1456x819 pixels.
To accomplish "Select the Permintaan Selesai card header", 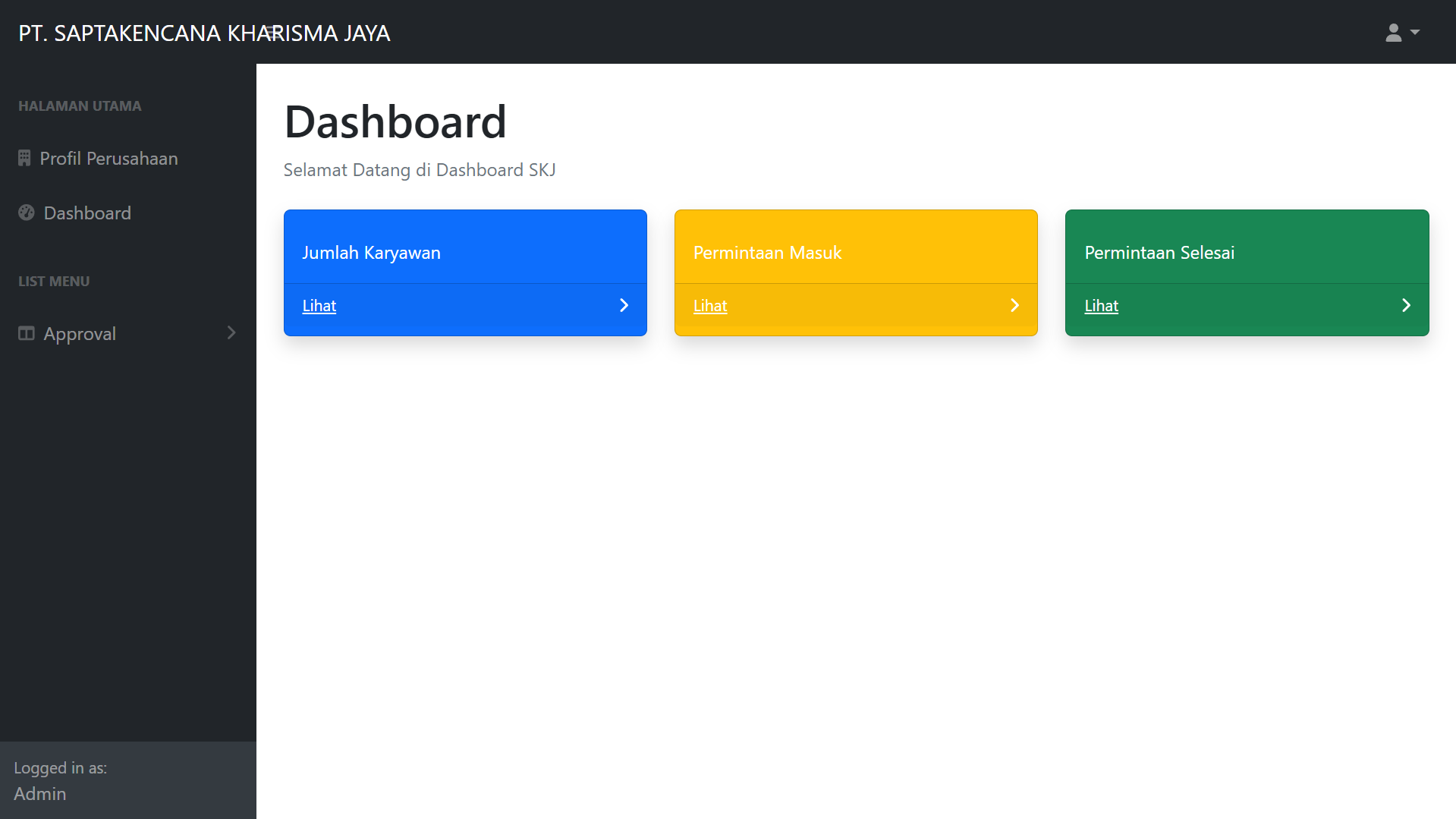I will point(1159,253).
